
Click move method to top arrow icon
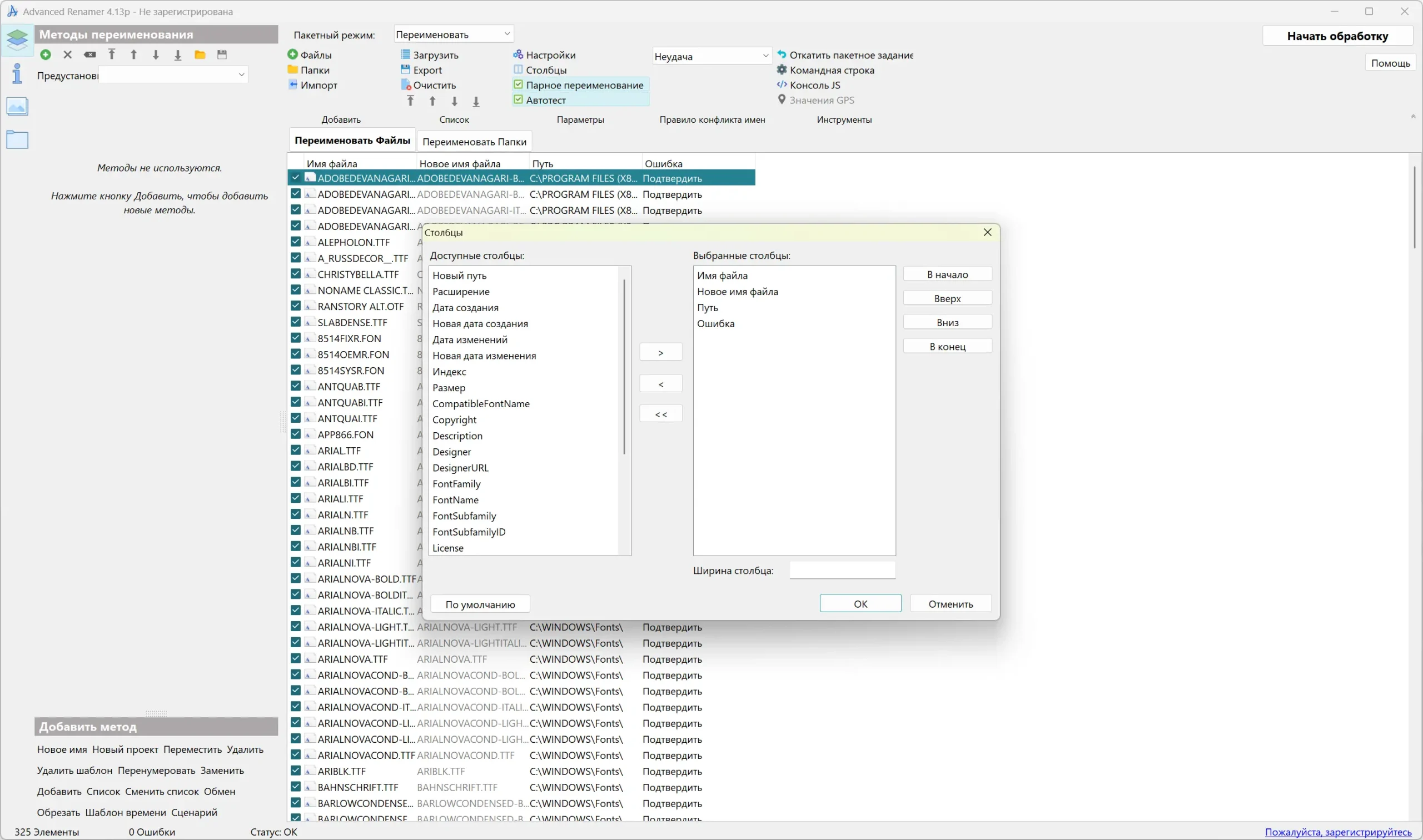pos(112,55)
